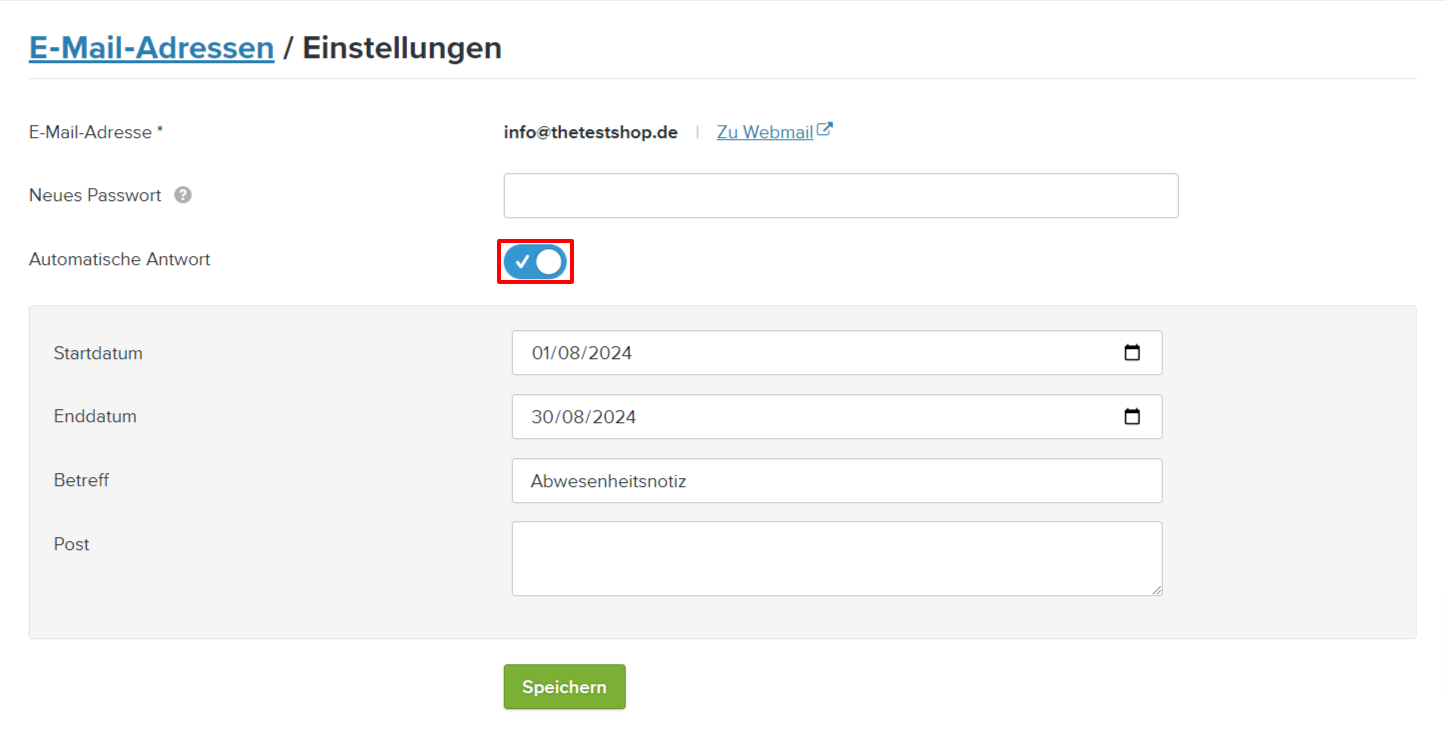Click inside the Post message textarea
The width and height of the screenshot is (1446, 731).
pyautogui.click(x=836, y=558)
